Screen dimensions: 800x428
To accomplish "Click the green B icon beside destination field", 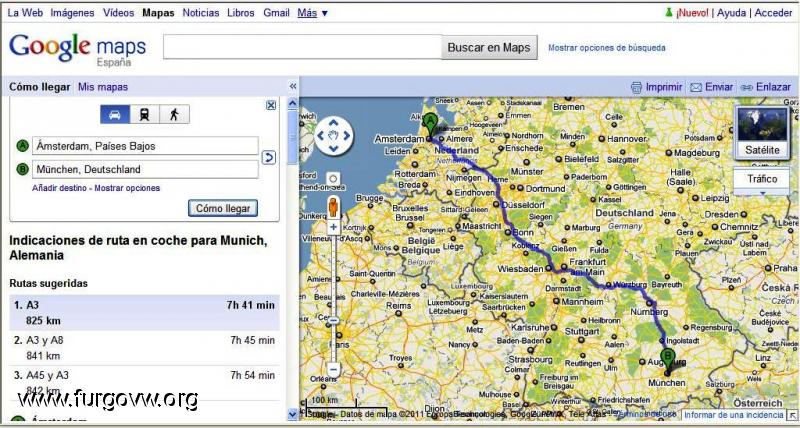I will (x=22, y=169).
